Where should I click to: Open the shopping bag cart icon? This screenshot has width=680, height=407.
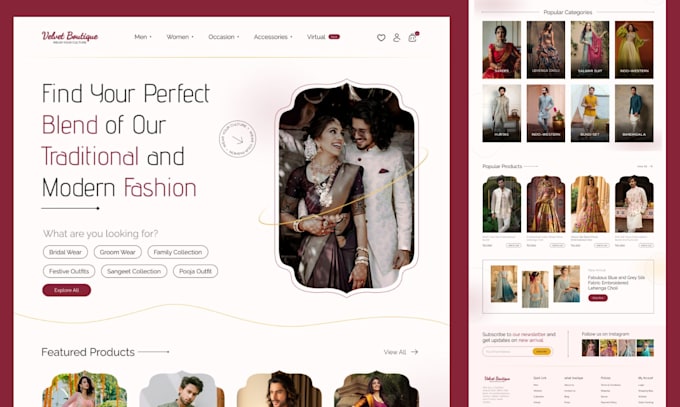point(412,37)
